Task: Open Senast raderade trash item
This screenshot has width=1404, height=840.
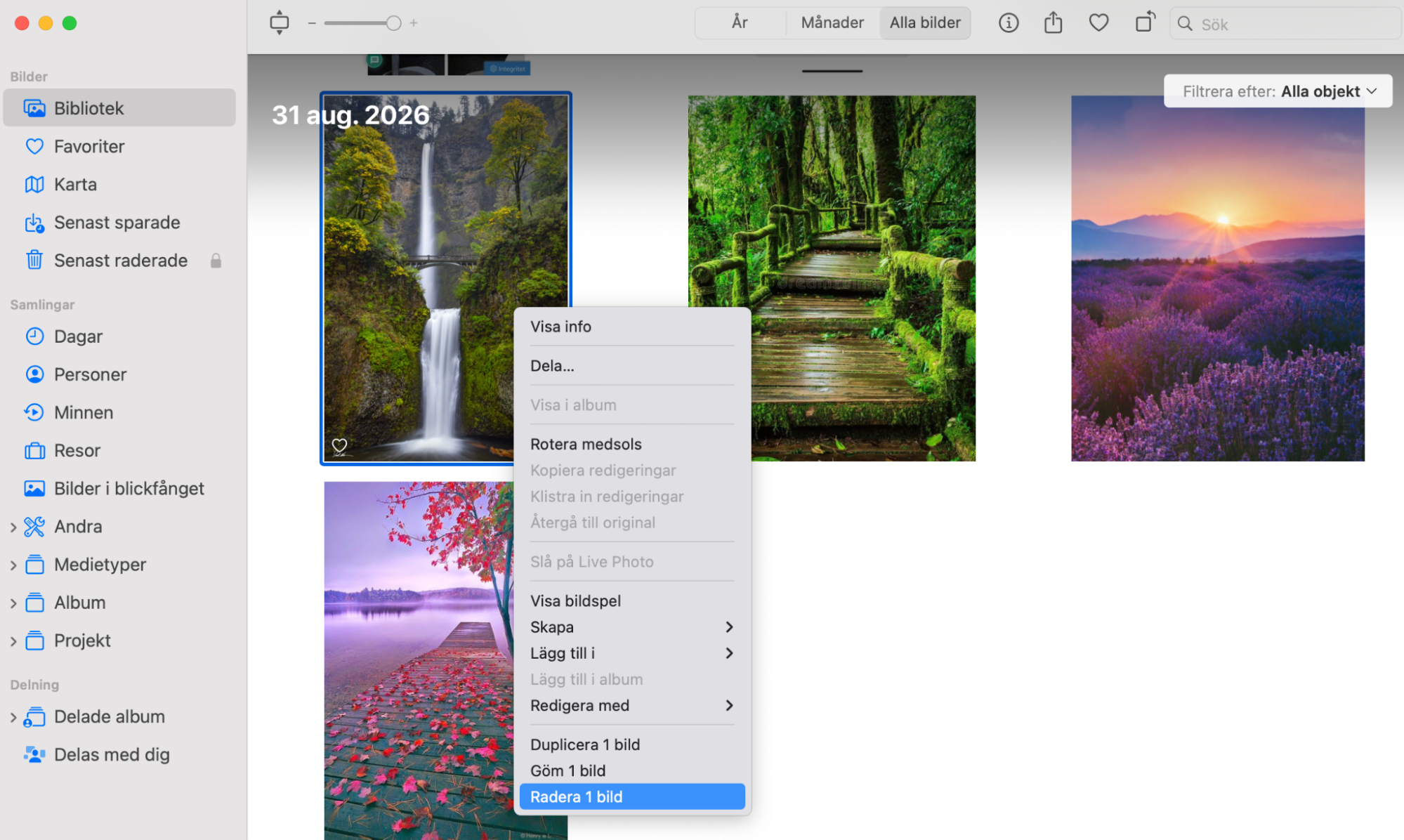Action: click(x=119, y=260)
